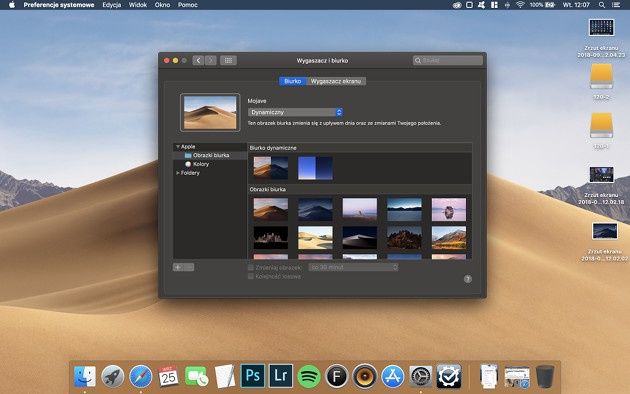Open the Dynamiczny appearance dropdown
The image size is (630, 394).
coord(295,112)
